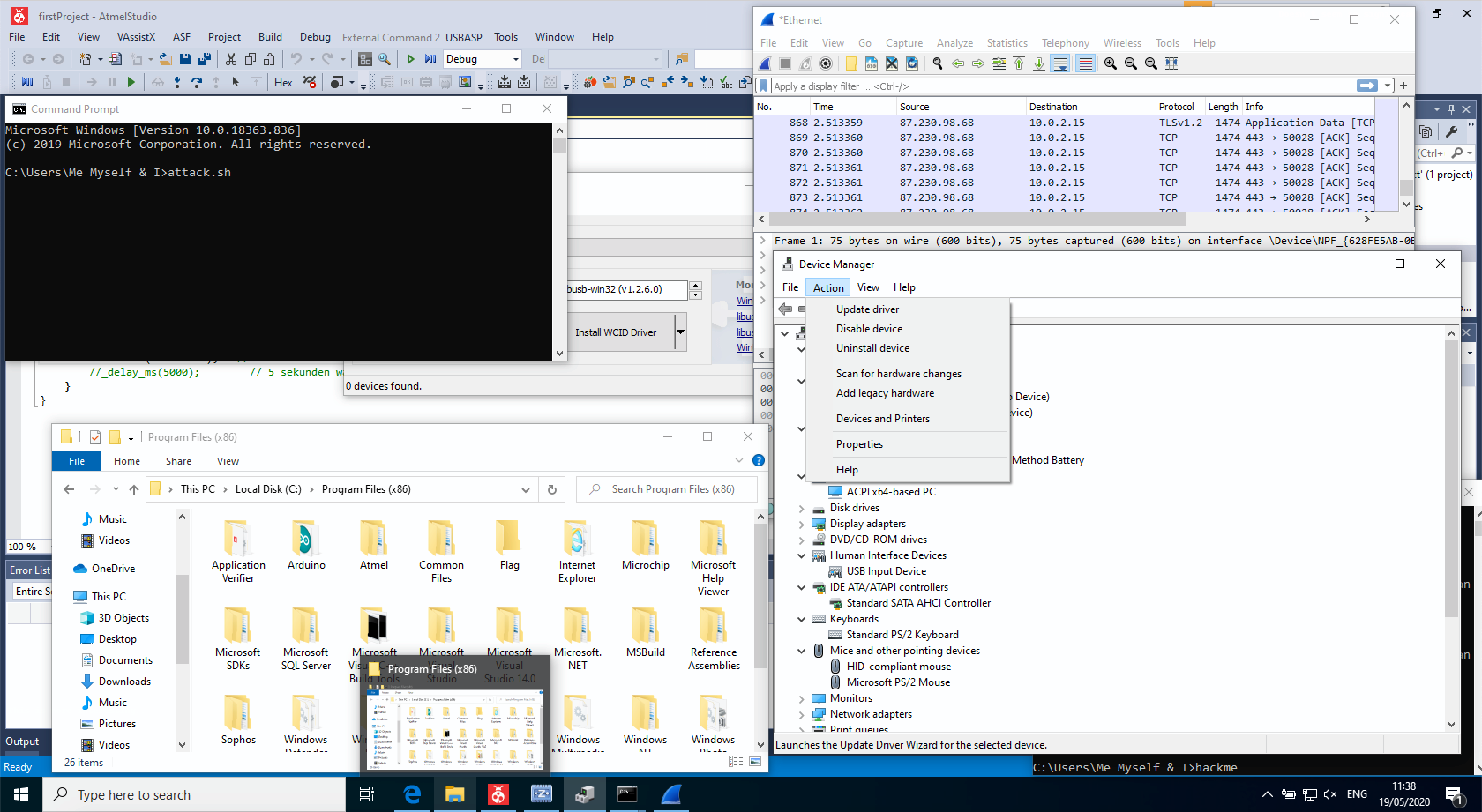Image resolution: width=1482 pixels, height=812 pixels.
Task: Close the capture file in Wireshark
Action: pos(892,63)
